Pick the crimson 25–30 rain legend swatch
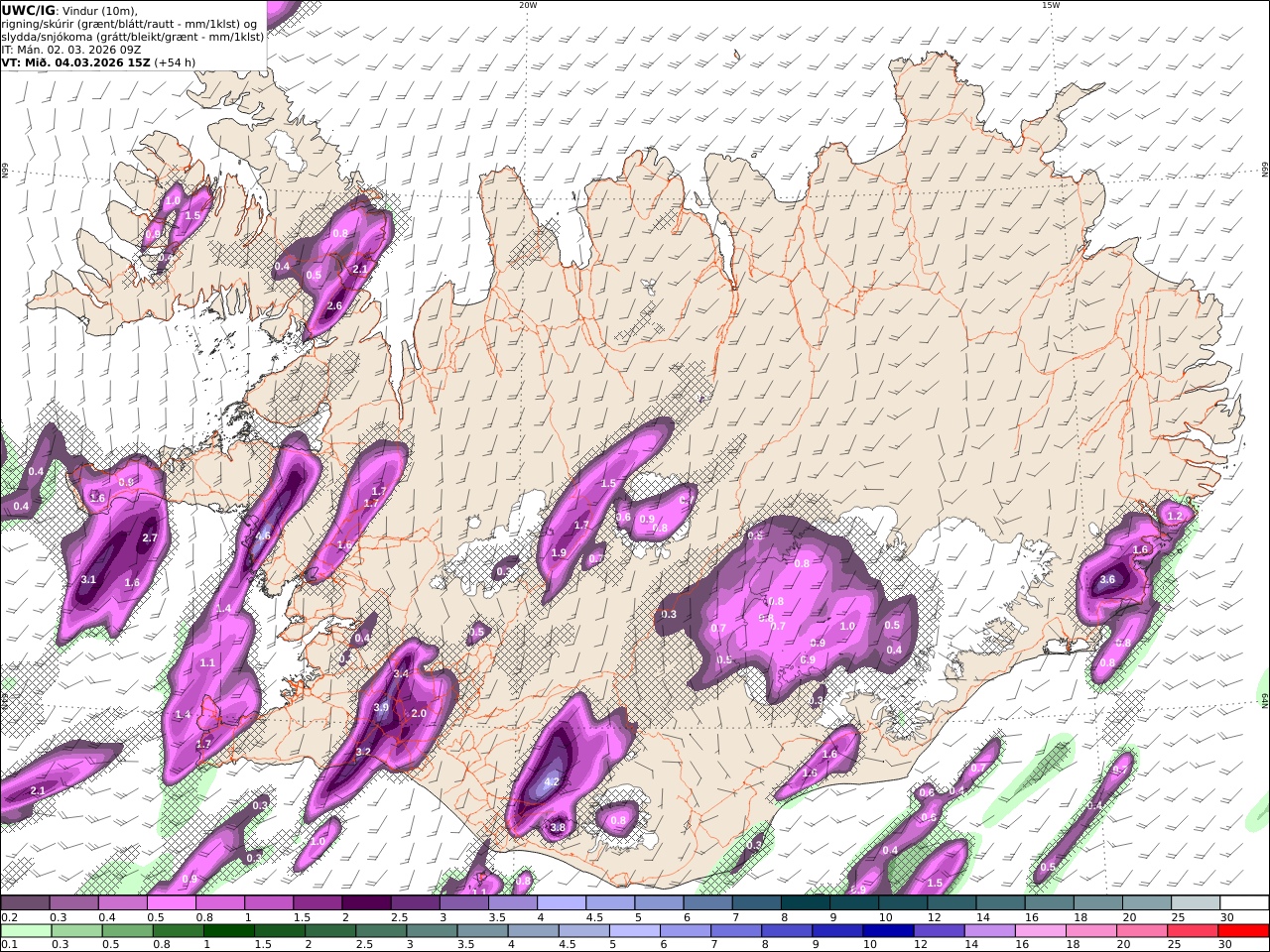The height and width of the screenshot is (952, 1270). click(x=1193, y=931)
